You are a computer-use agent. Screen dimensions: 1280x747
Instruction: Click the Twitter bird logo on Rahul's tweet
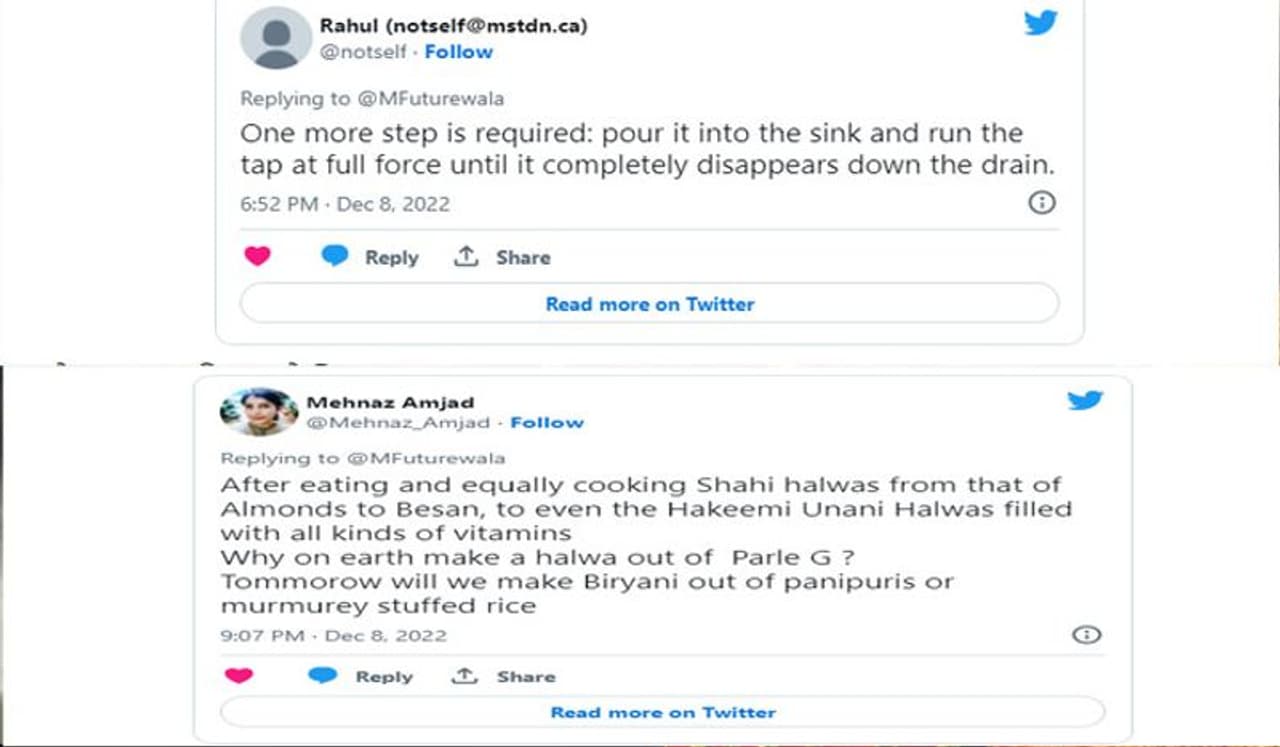click(x=1041, y=23)
